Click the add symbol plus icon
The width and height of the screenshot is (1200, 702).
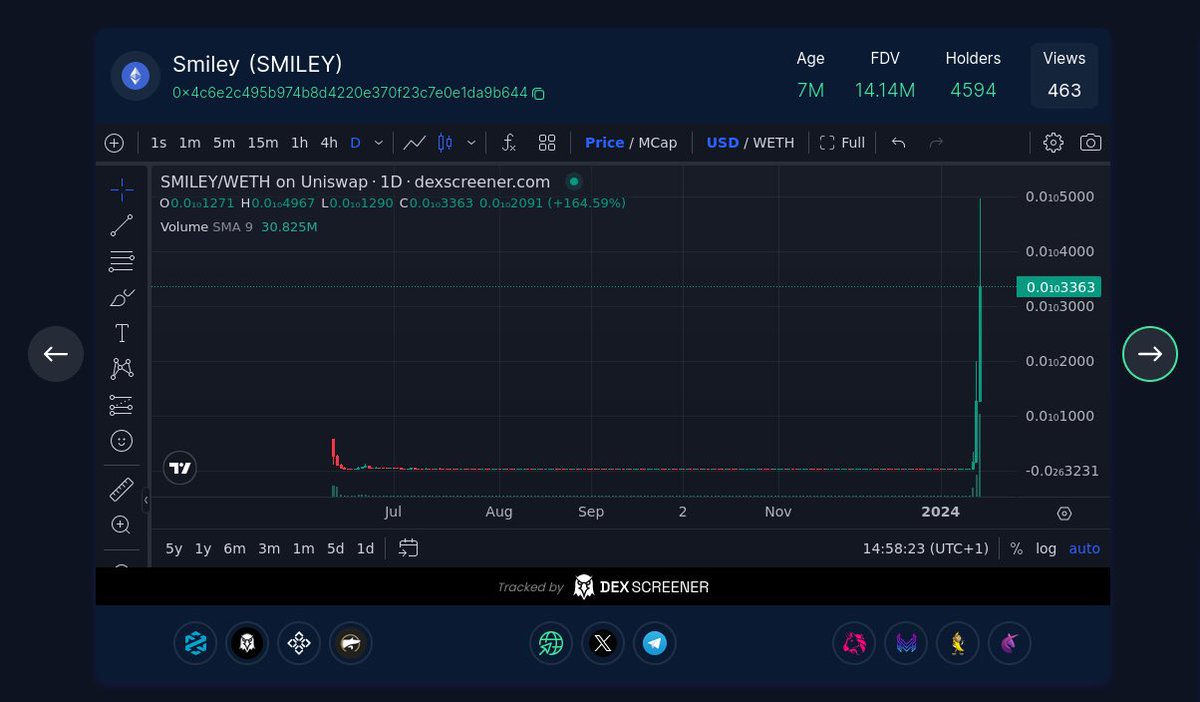click(114, 143)
